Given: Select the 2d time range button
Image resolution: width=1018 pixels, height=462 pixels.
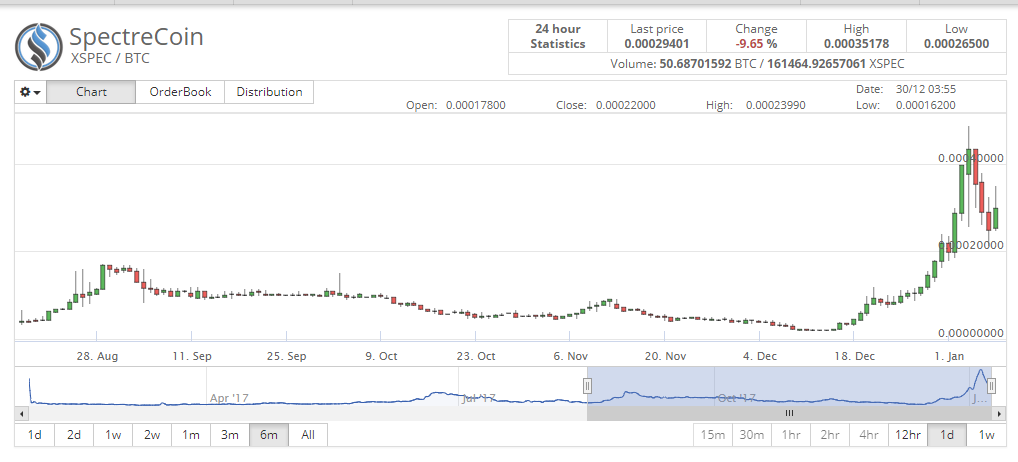Looking at the screenshot, I should (74, 435).
